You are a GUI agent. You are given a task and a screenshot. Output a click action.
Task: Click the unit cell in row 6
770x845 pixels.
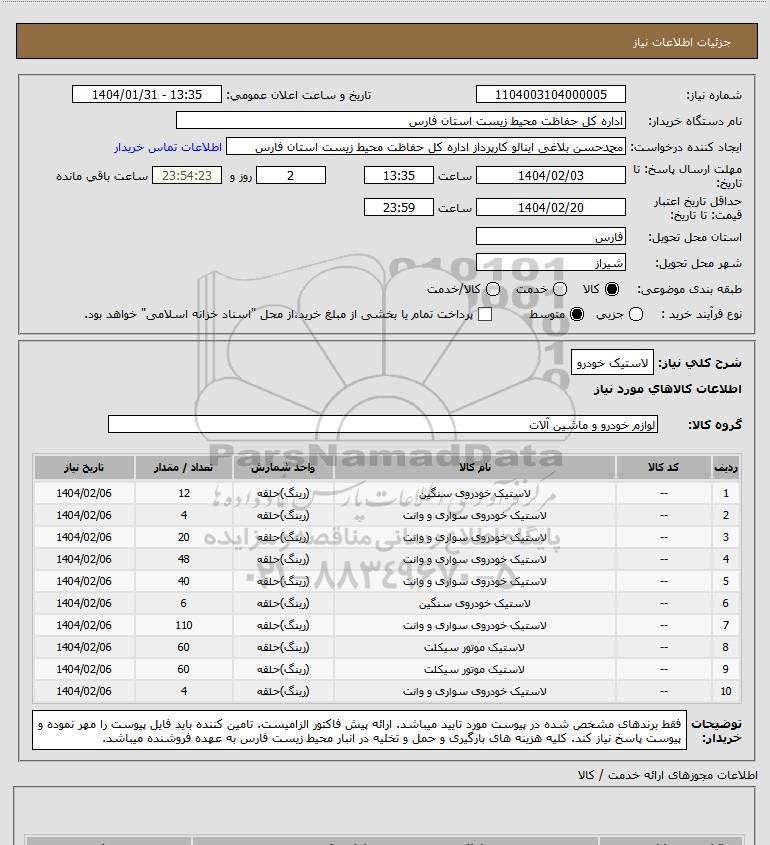pyautogui.click(x=283, y=604)
